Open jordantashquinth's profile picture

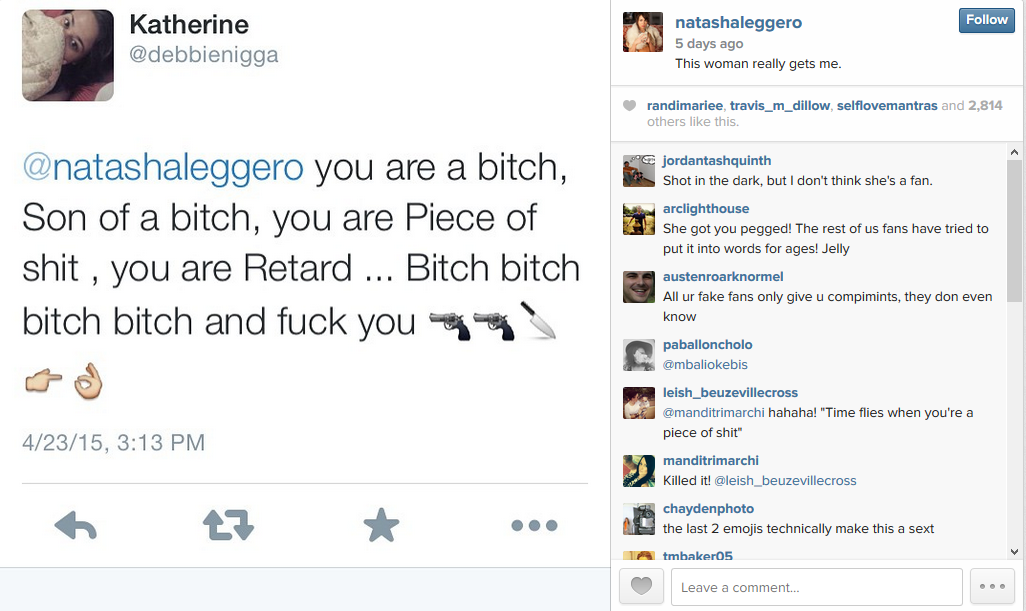tap(639, 171)
